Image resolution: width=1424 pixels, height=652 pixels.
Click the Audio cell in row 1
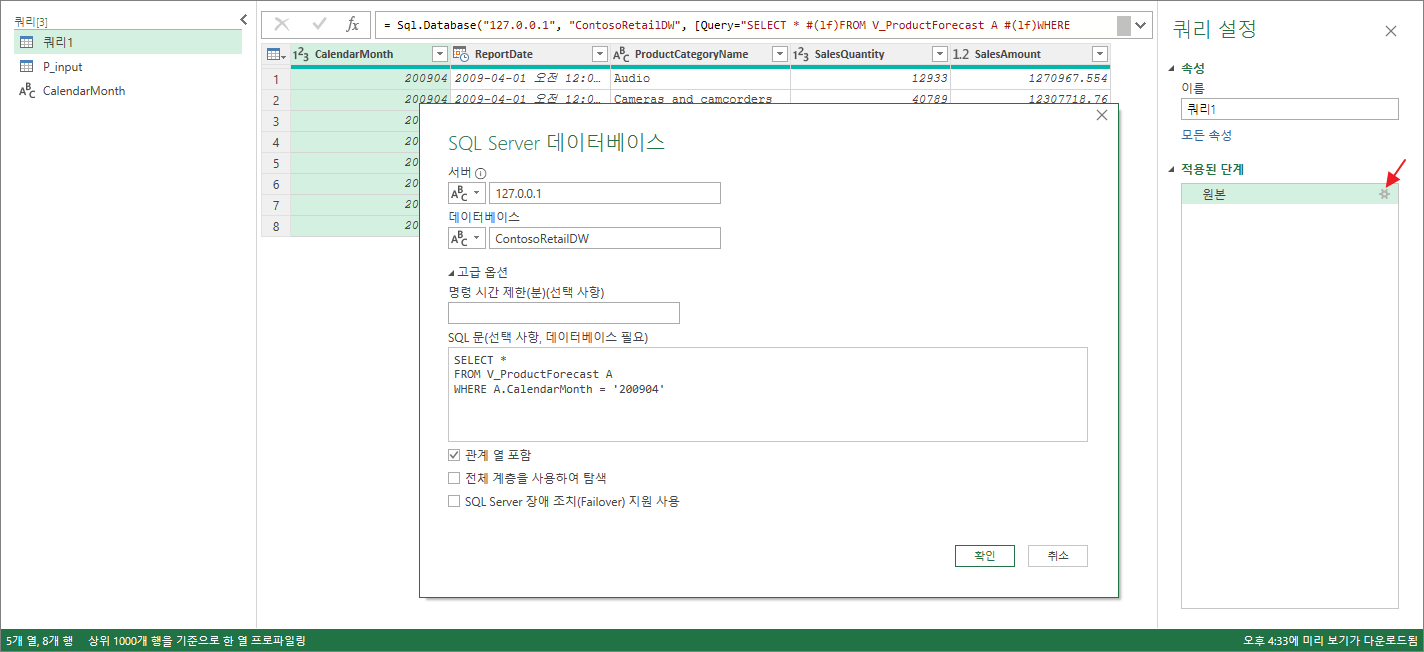click(700, 78)
